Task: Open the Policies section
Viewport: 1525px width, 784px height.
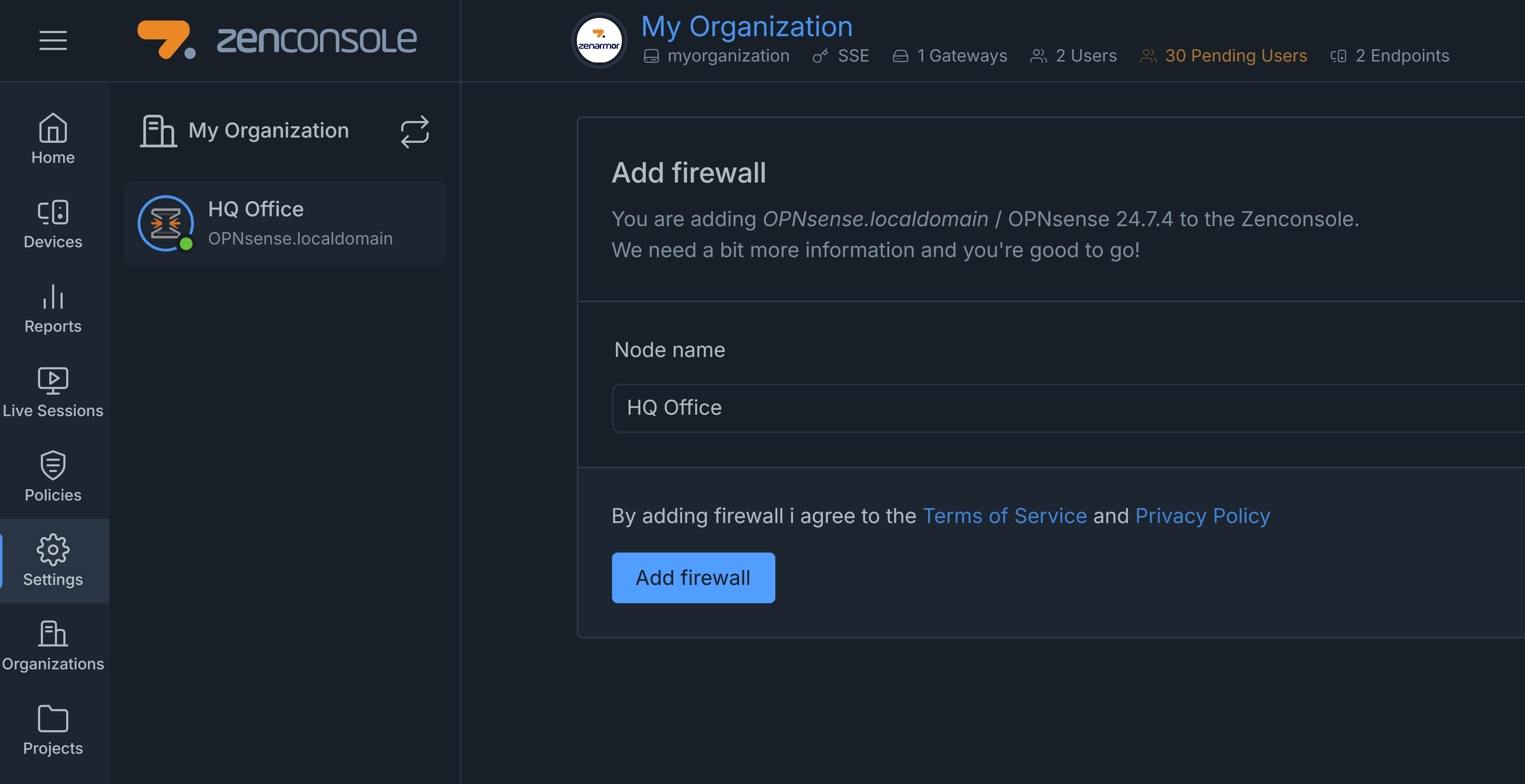Action: tap(53, 477)
